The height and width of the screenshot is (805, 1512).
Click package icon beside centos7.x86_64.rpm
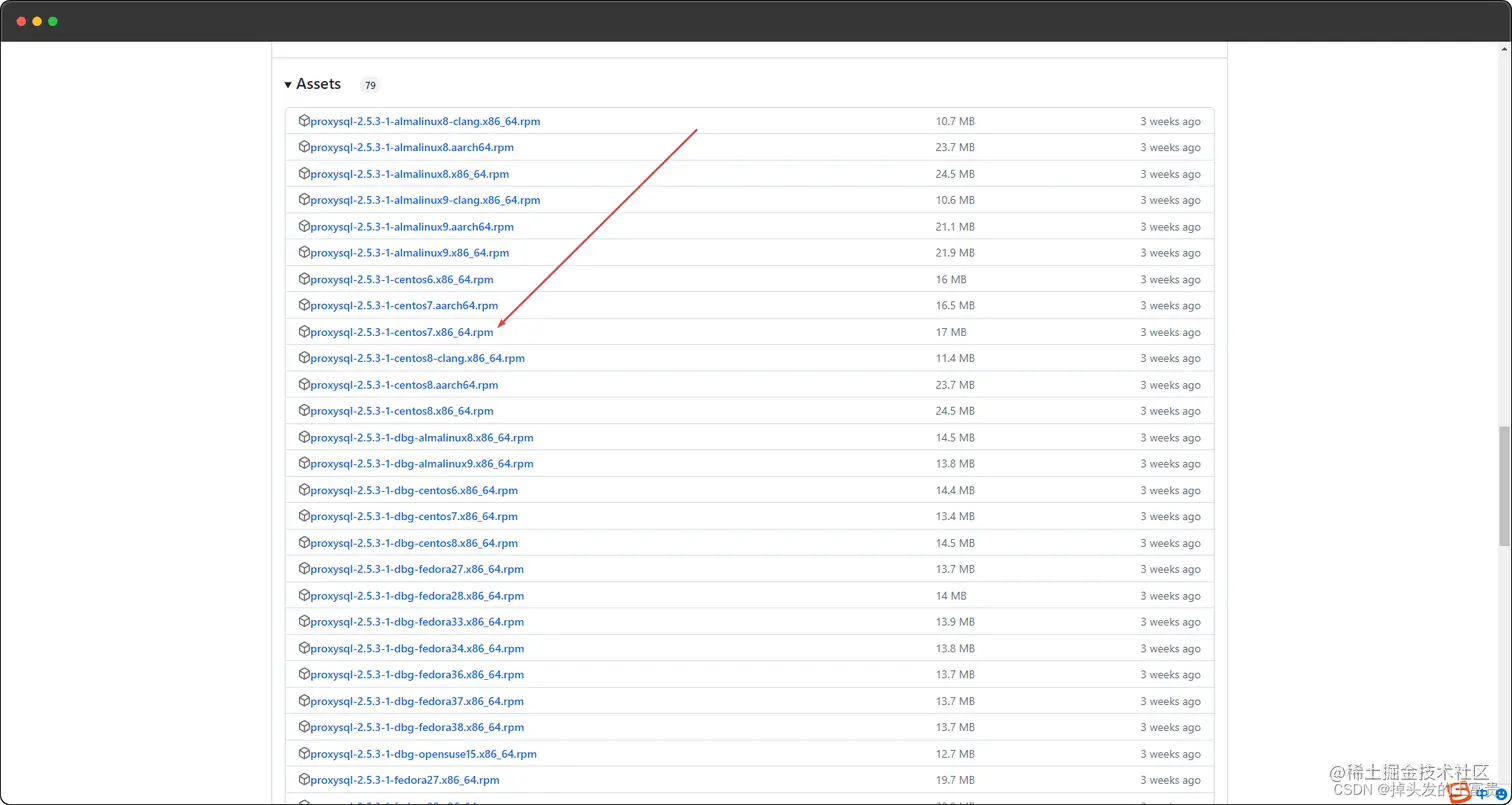coord(304,331)
